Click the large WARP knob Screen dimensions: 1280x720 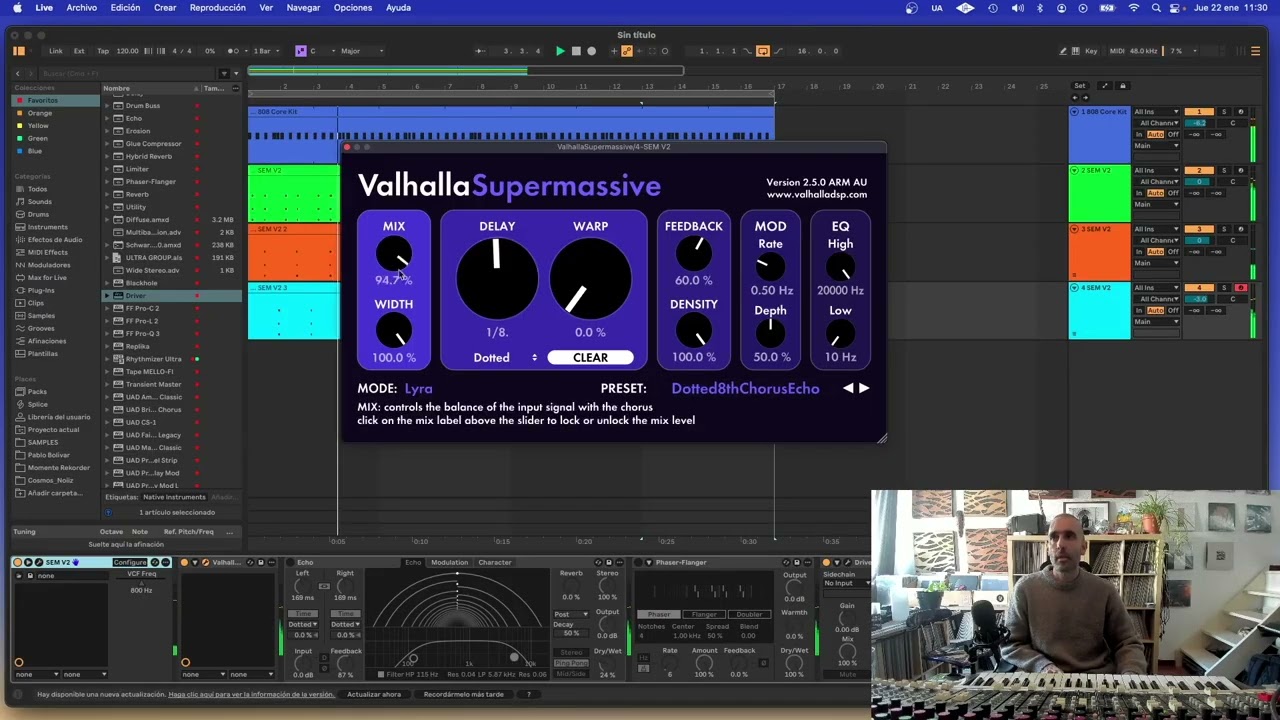[590, 278]
